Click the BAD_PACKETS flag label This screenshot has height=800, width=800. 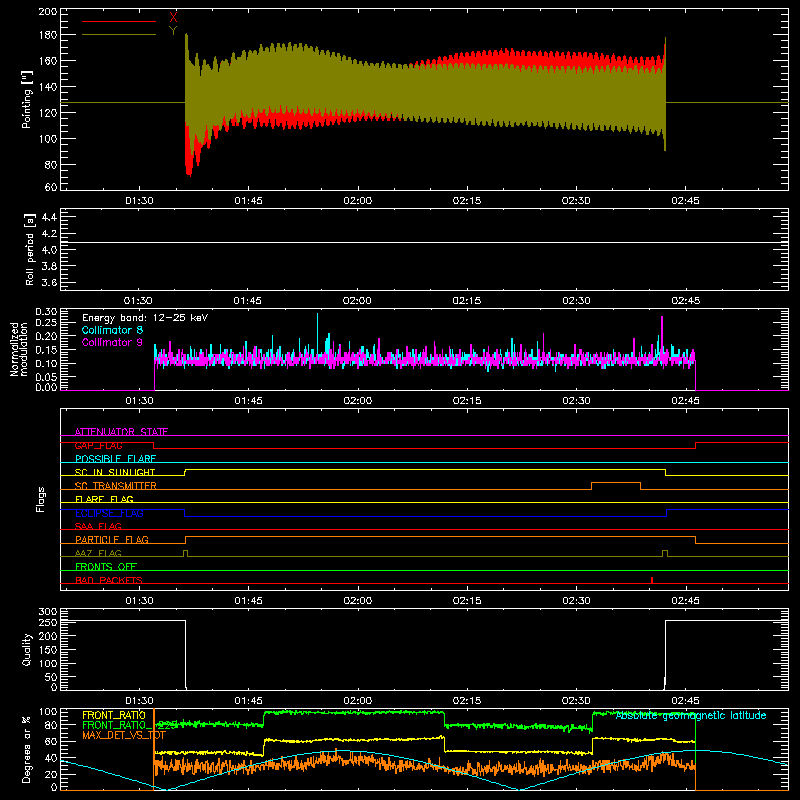pos(109,580)
